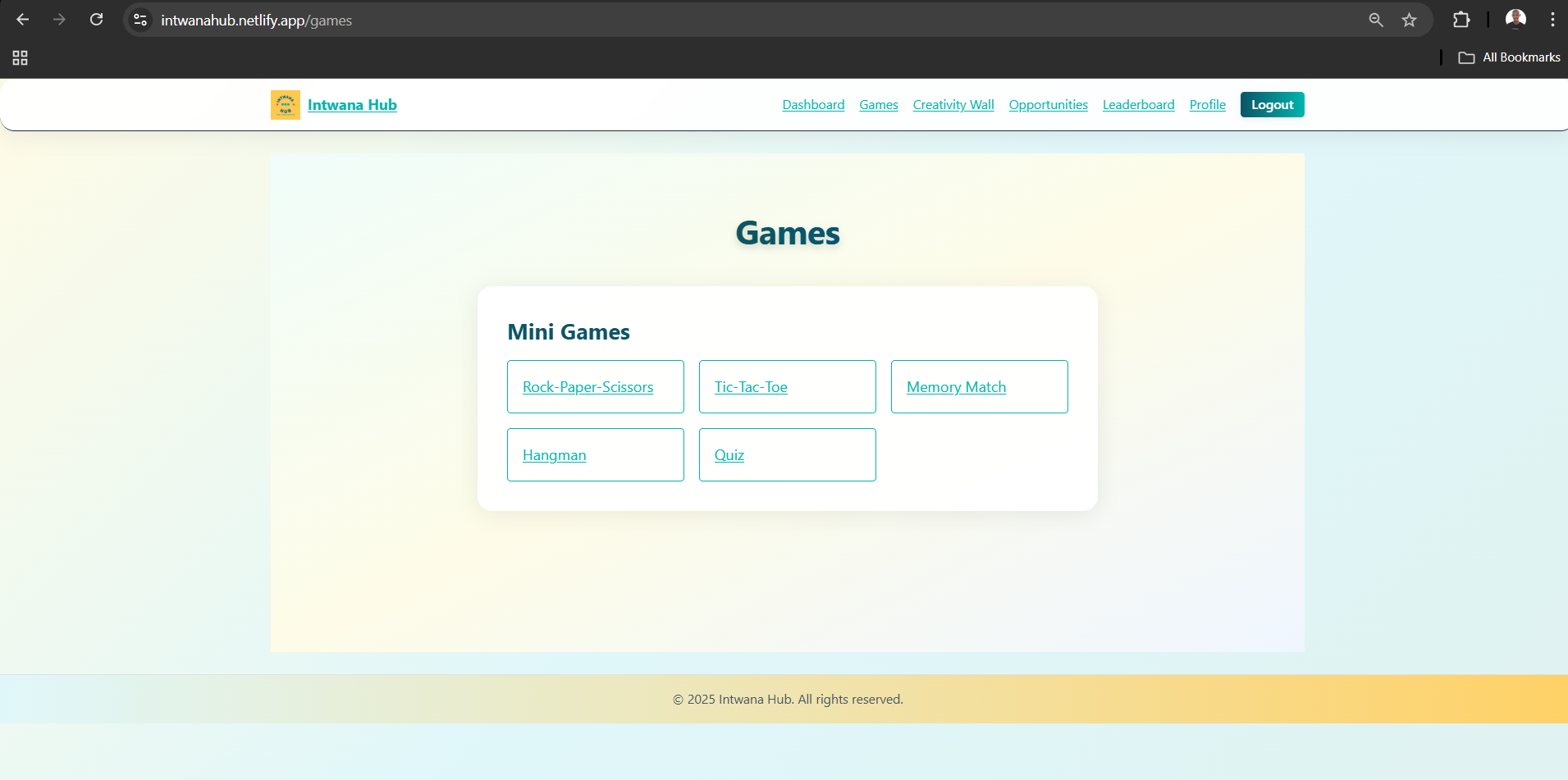Open the All Bookmarks folder
Image resolution: width=1568 pixels, height=780 pixels.
coord(1508,57)
